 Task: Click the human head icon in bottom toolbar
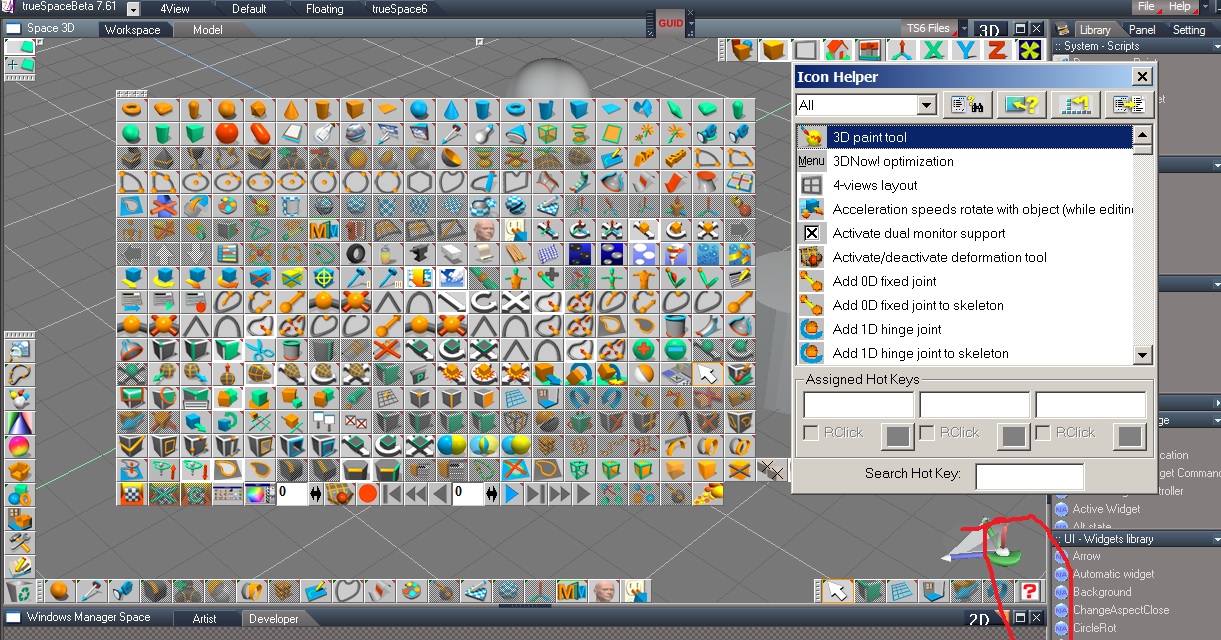click(602, 592)
